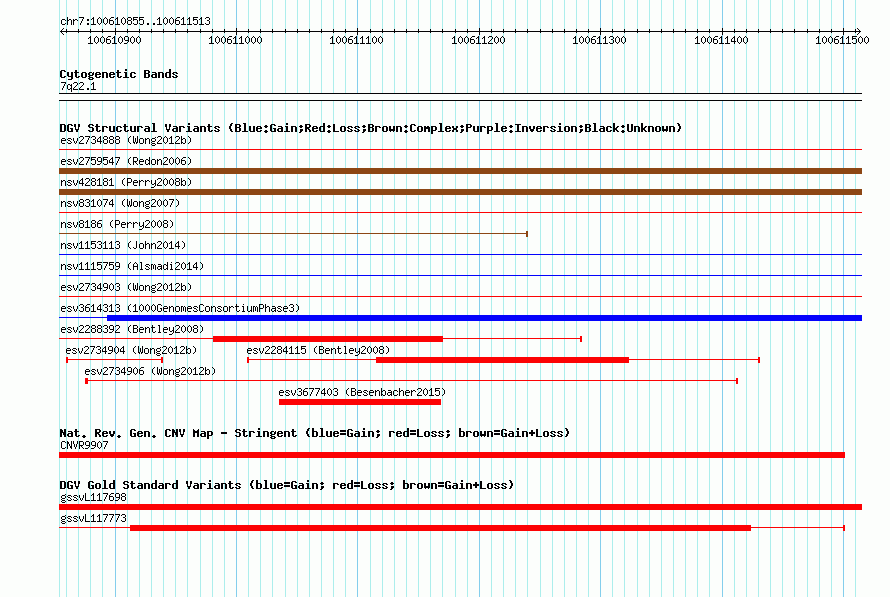The image size is (890, 597).
Task: Click the Nat. Rev. Gen. CNV Map title
Action: [x=314, y=433]
